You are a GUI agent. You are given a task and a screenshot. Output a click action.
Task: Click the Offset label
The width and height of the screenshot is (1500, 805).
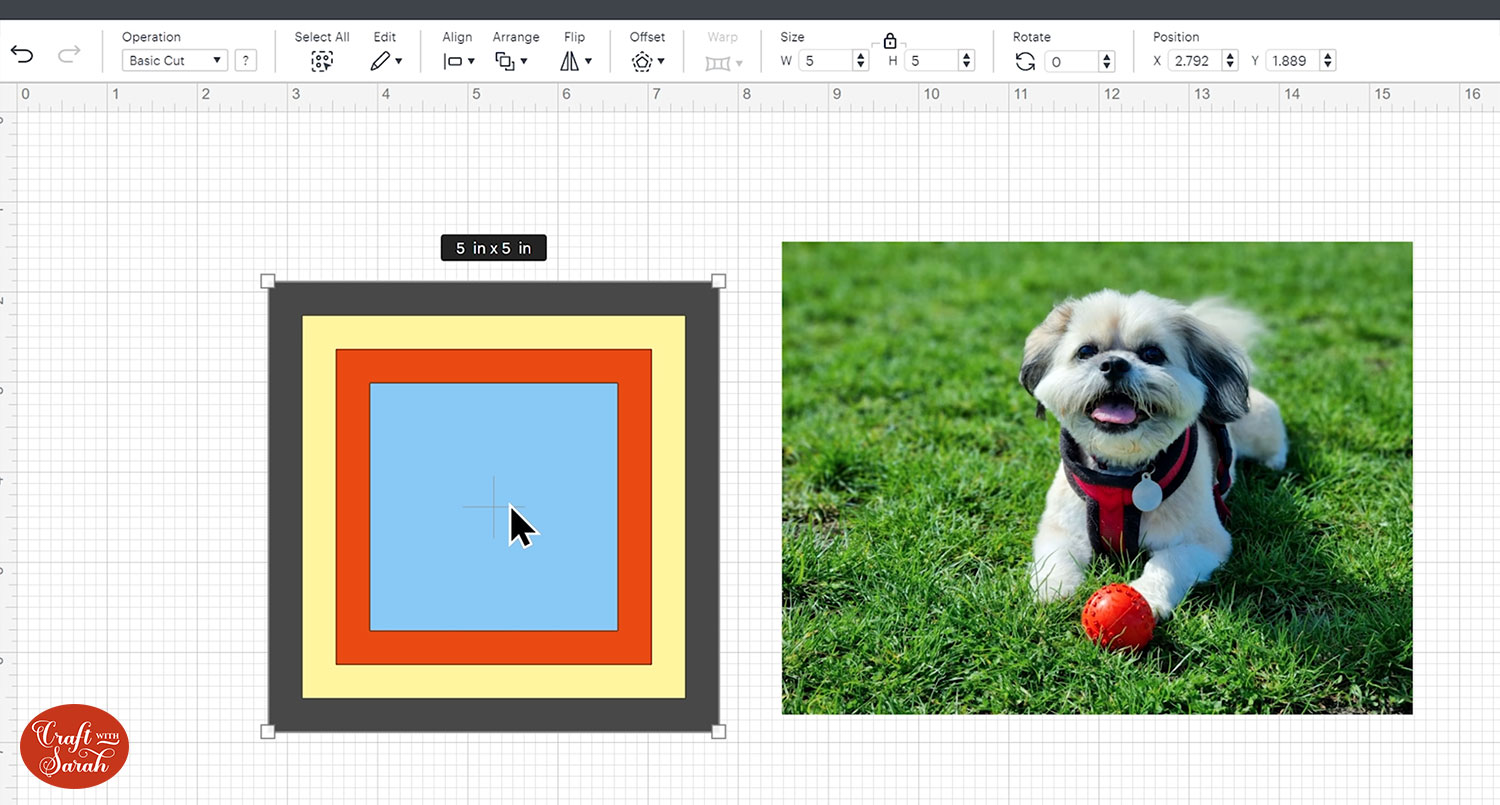pyautogui.click(x=648, y=37)
